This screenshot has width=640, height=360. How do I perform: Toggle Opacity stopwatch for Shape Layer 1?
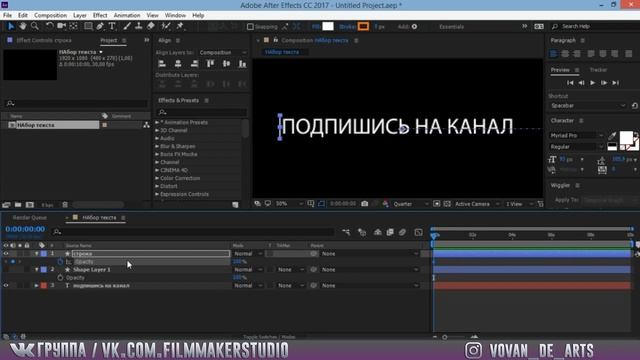click(60, 278)
